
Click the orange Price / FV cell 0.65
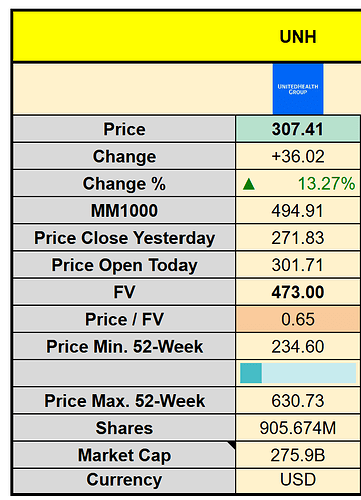[298, 319]
